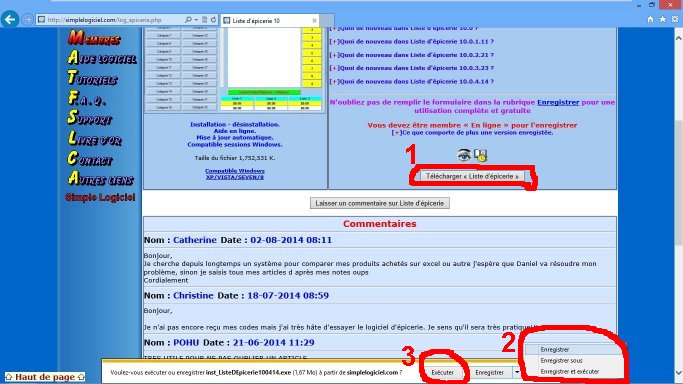Go back with the browser back arrow

pos(10,19)
